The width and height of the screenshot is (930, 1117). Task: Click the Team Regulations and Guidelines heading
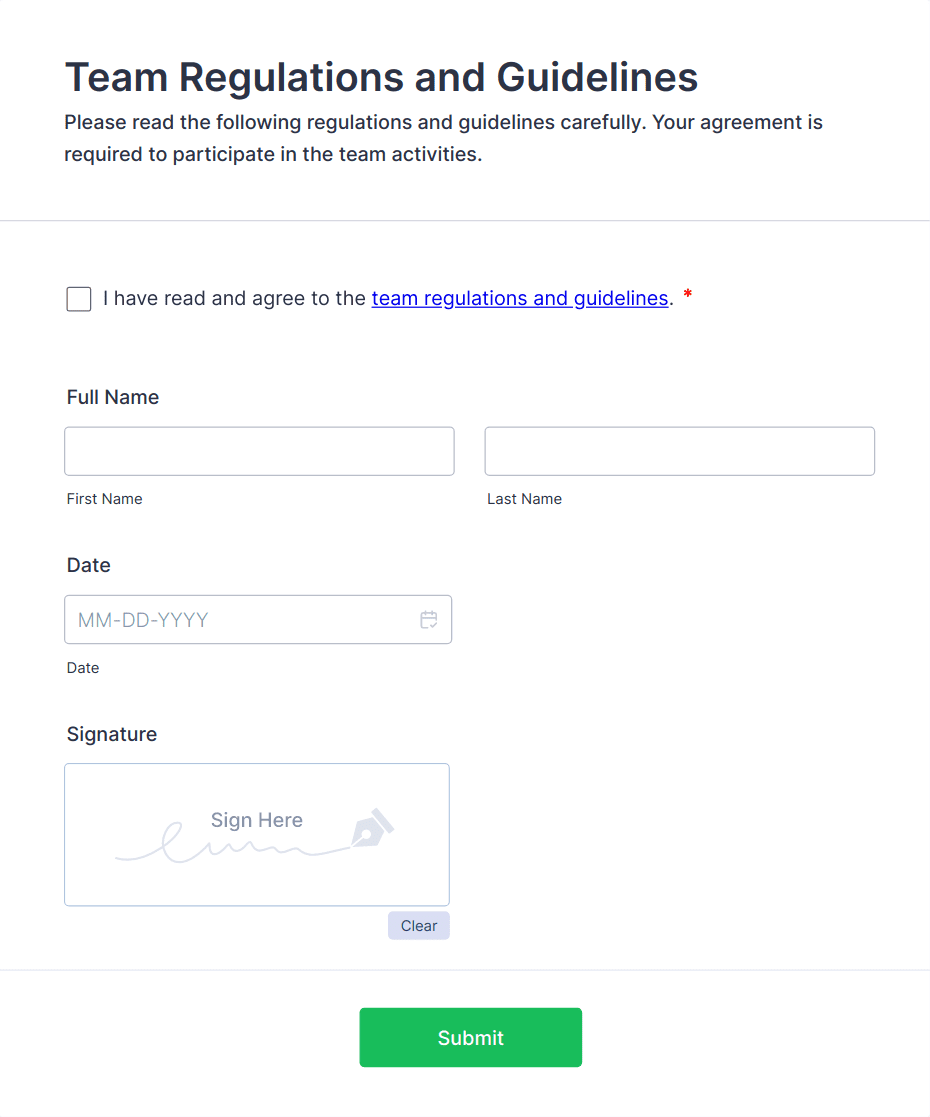tap(381, 77)
